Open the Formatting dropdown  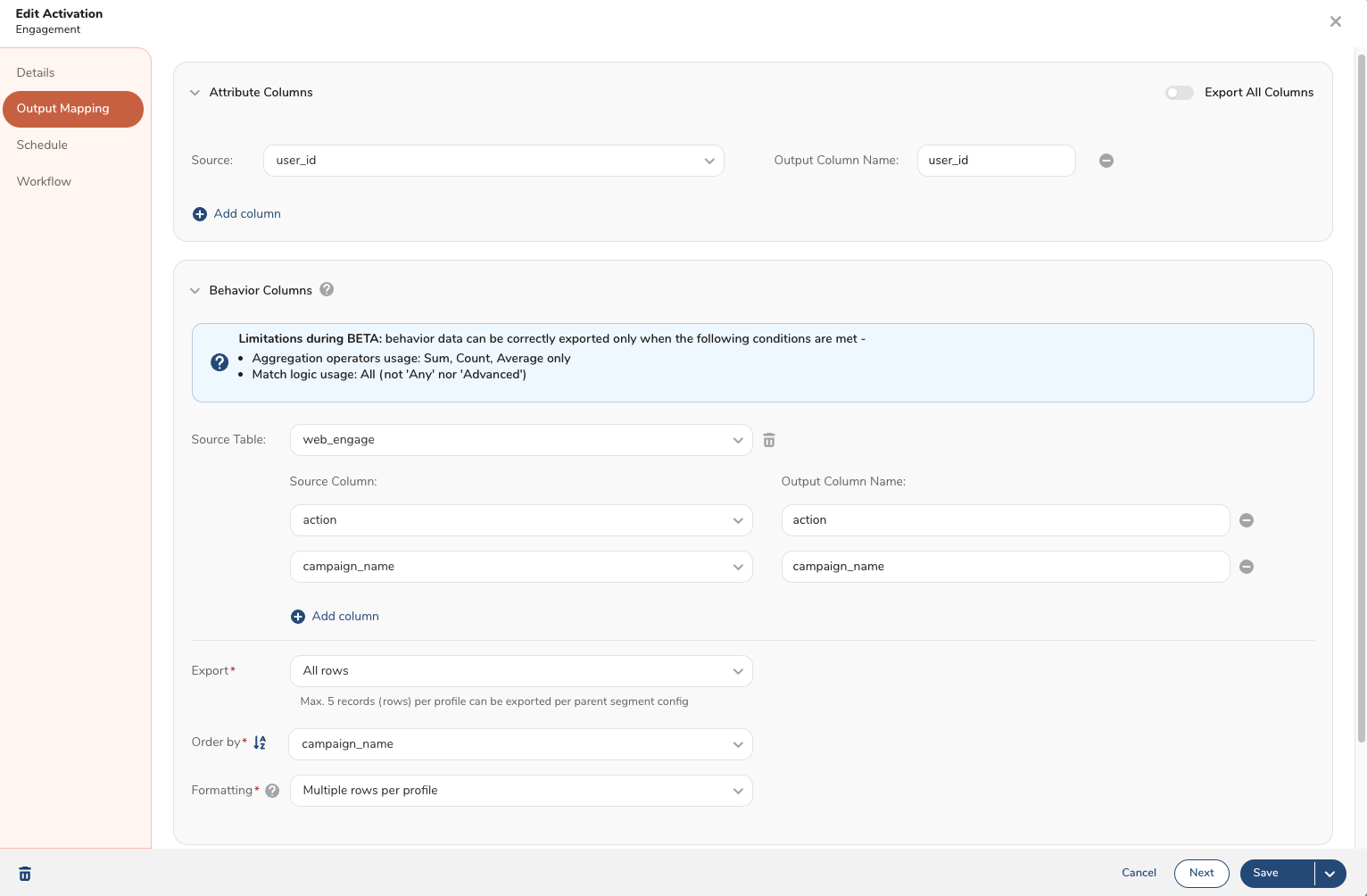click(521, 791)
